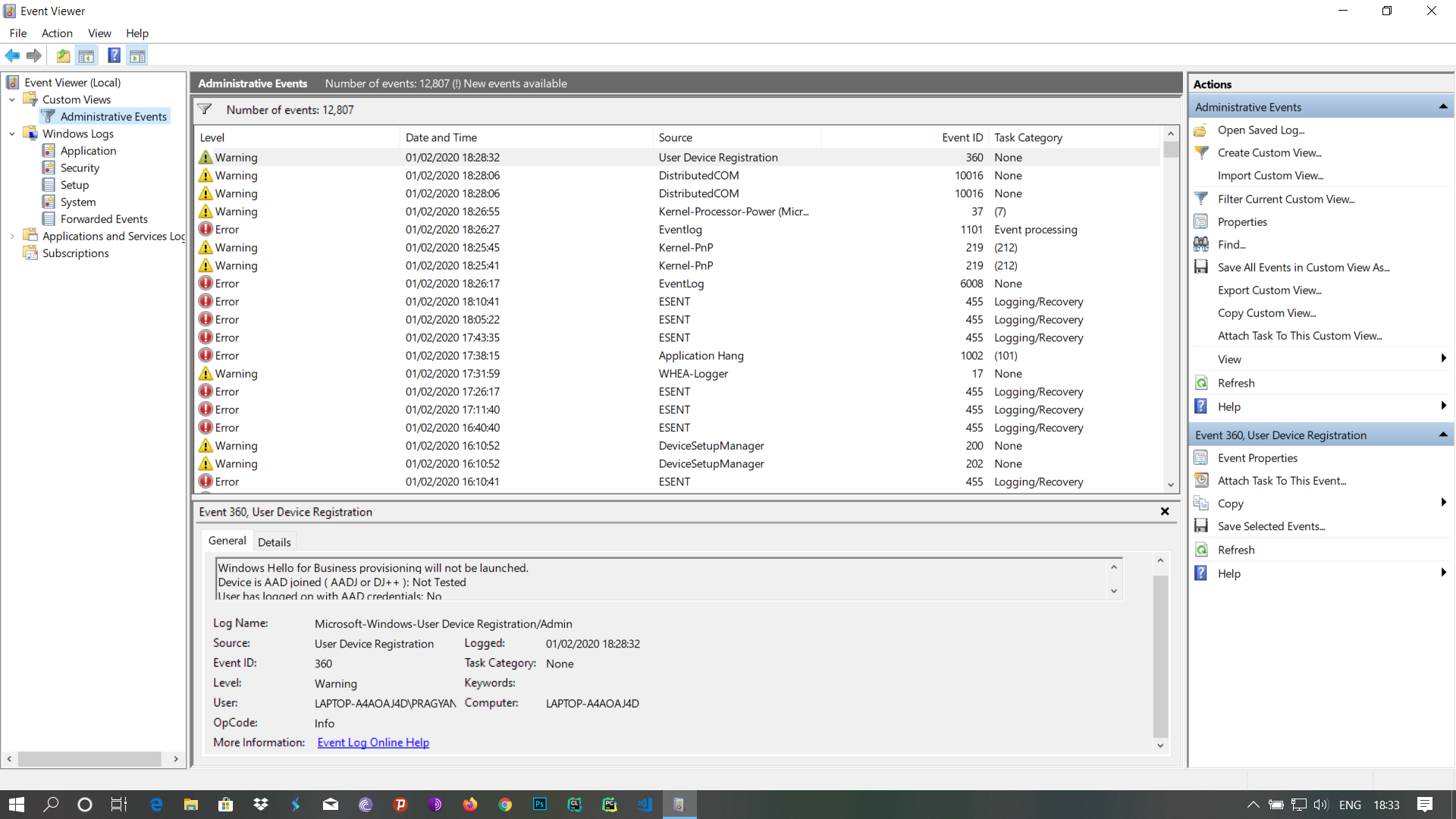Click the blue Help question mark toolbar icon
Viewport: 1456px width, 819px height.
(x=114, y=55)
